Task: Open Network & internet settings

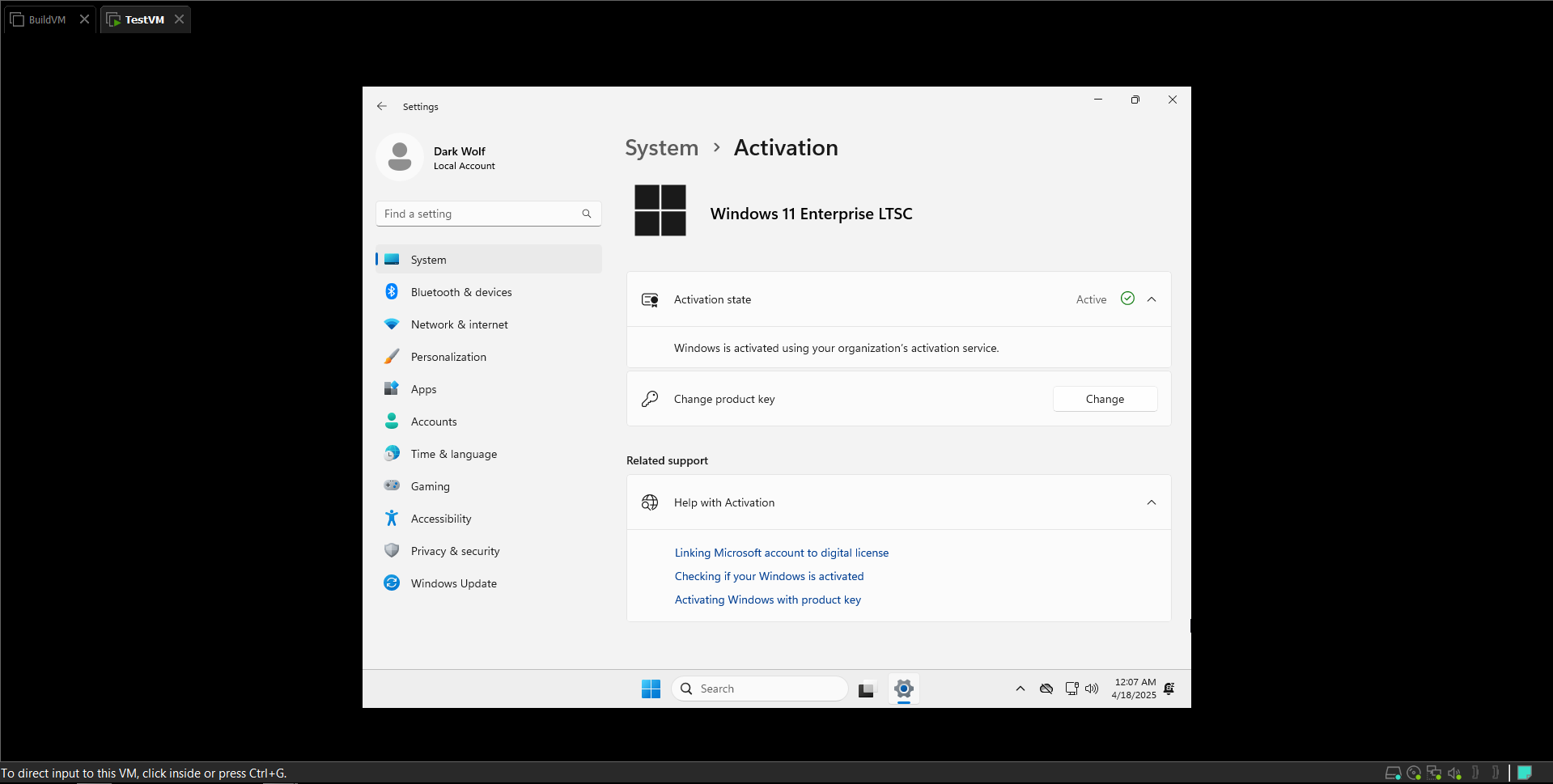Action: point(489,324)
